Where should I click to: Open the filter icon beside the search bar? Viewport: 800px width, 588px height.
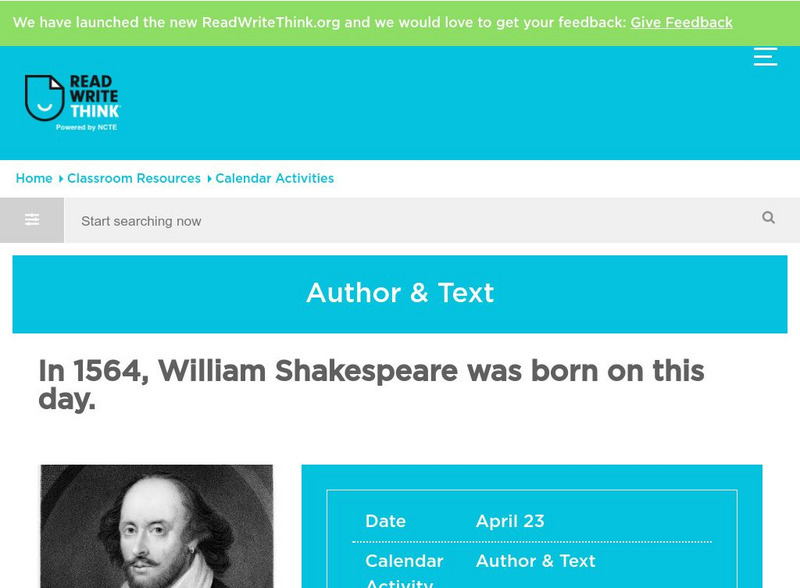pos(31,218)
